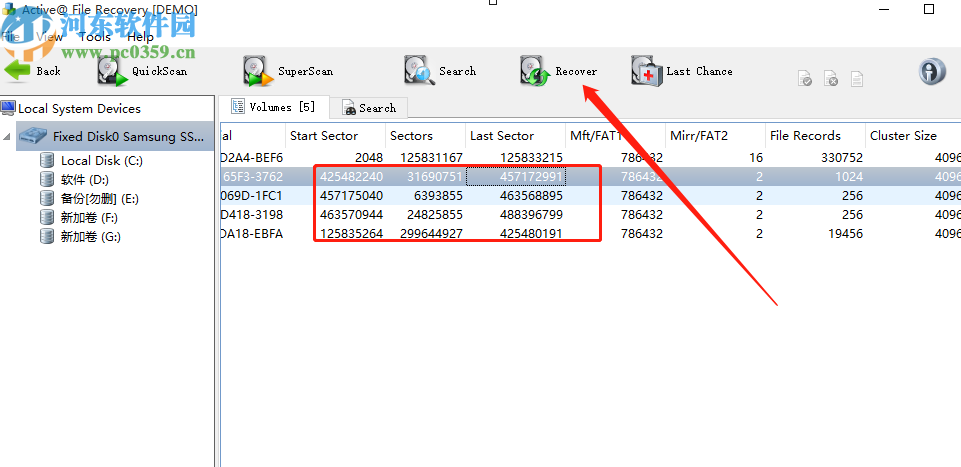Click the Fixed Disk0 drive icon
The width and height of the screenshot is (961, 467).
tap(34, 136)
